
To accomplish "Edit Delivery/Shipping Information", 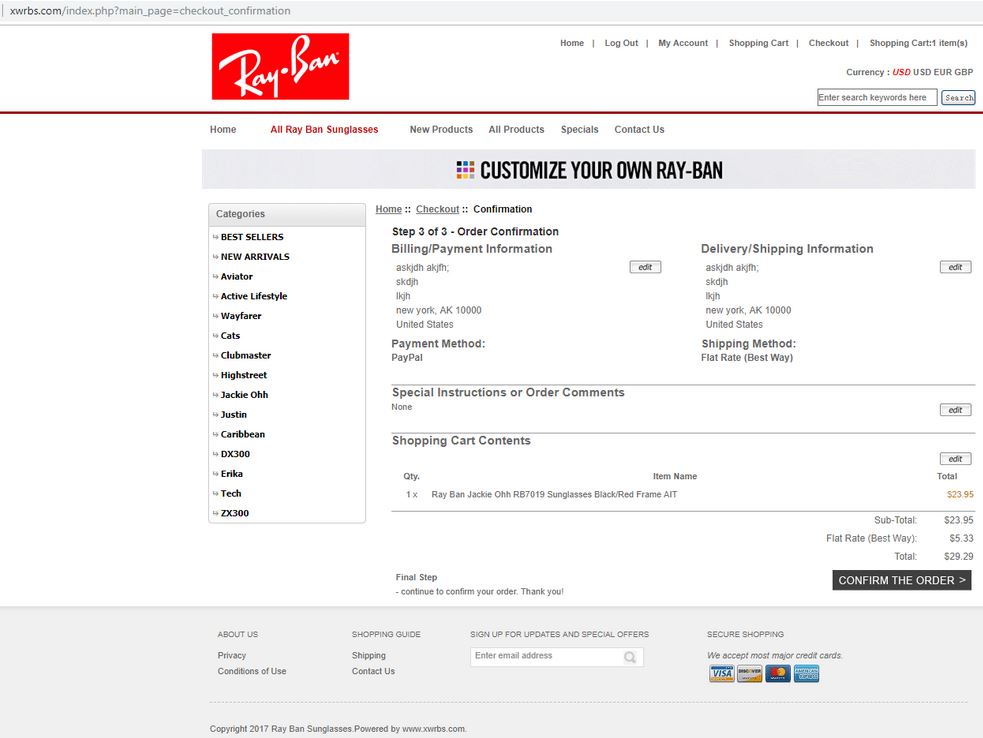I will coord(955,267).
